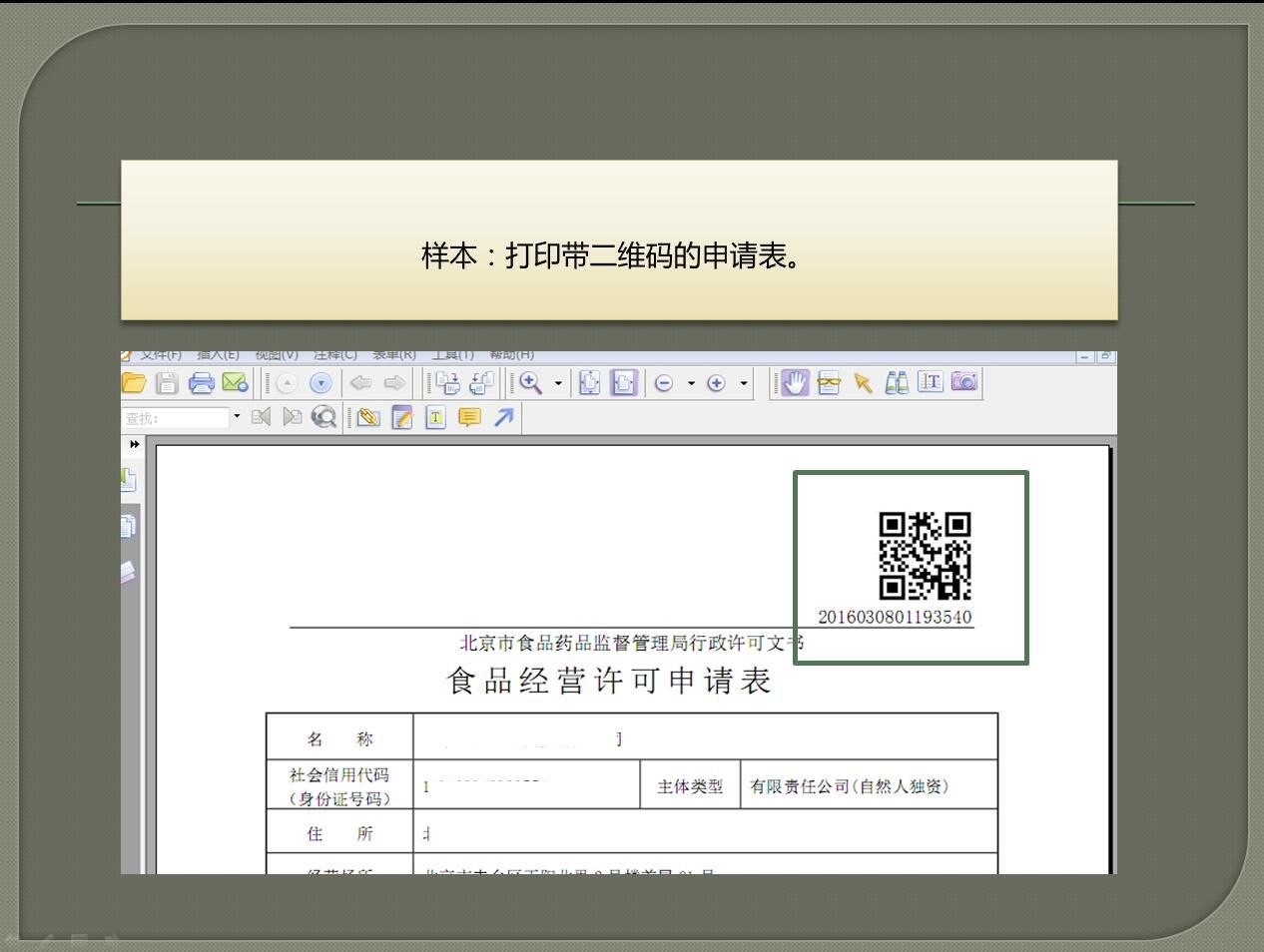The image size is (1264, 952).
Task: Click the 有限责任公司(自然人独资) cell
Action: tap(869, 786)
